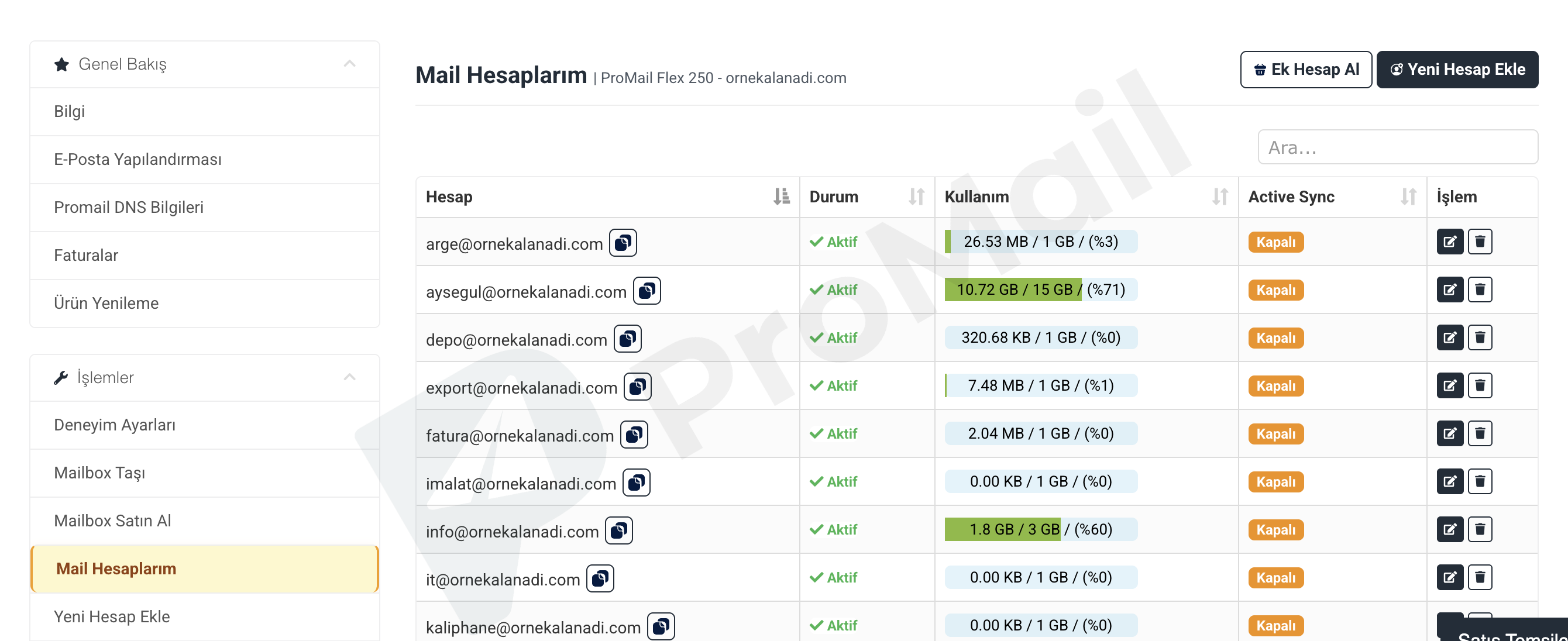Copy the info@ornekalanadi.com address
Viewport: 1568px width, 641px height.
click(618, 530)
